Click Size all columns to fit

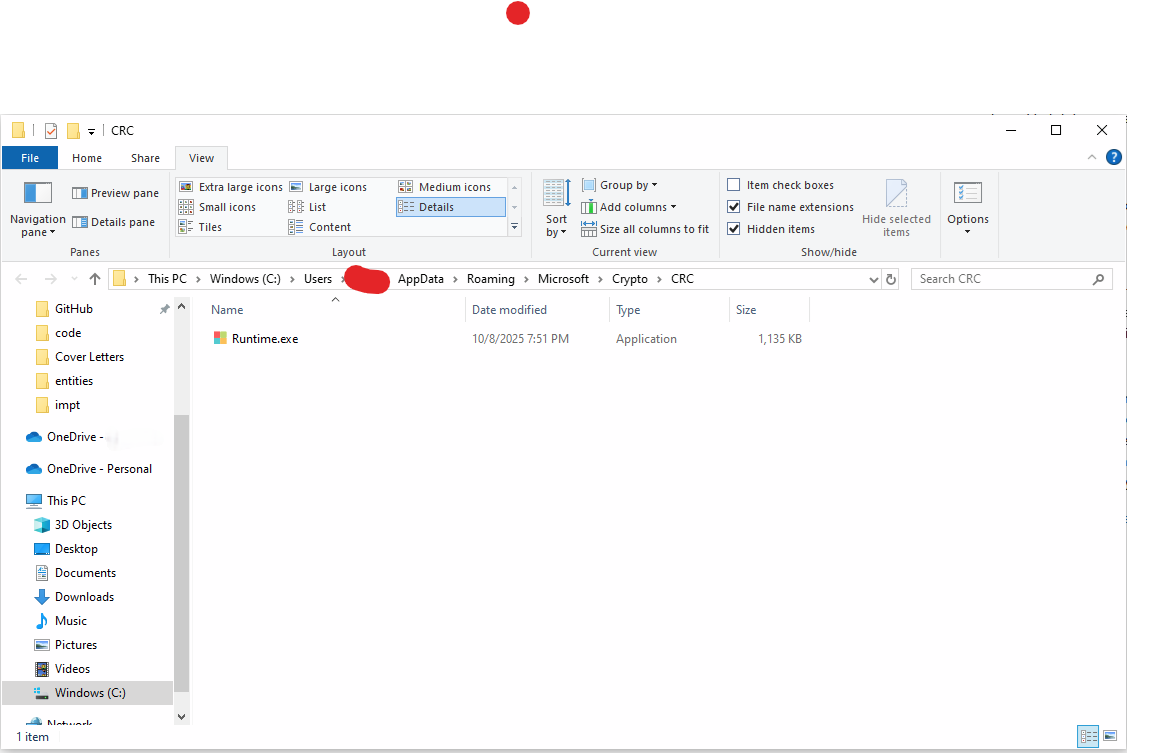tap(645, 228)
